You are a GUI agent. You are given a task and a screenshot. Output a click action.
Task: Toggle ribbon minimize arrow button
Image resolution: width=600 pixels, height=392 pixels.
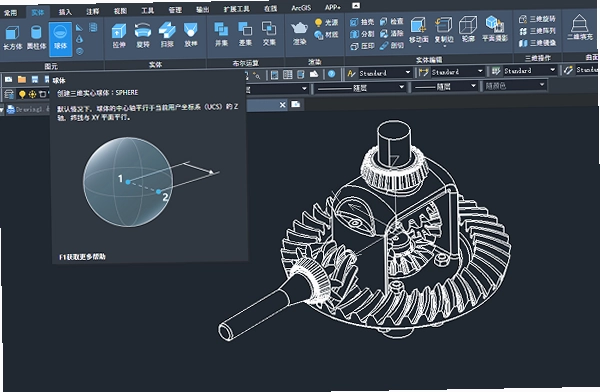(x=356, y=6)
